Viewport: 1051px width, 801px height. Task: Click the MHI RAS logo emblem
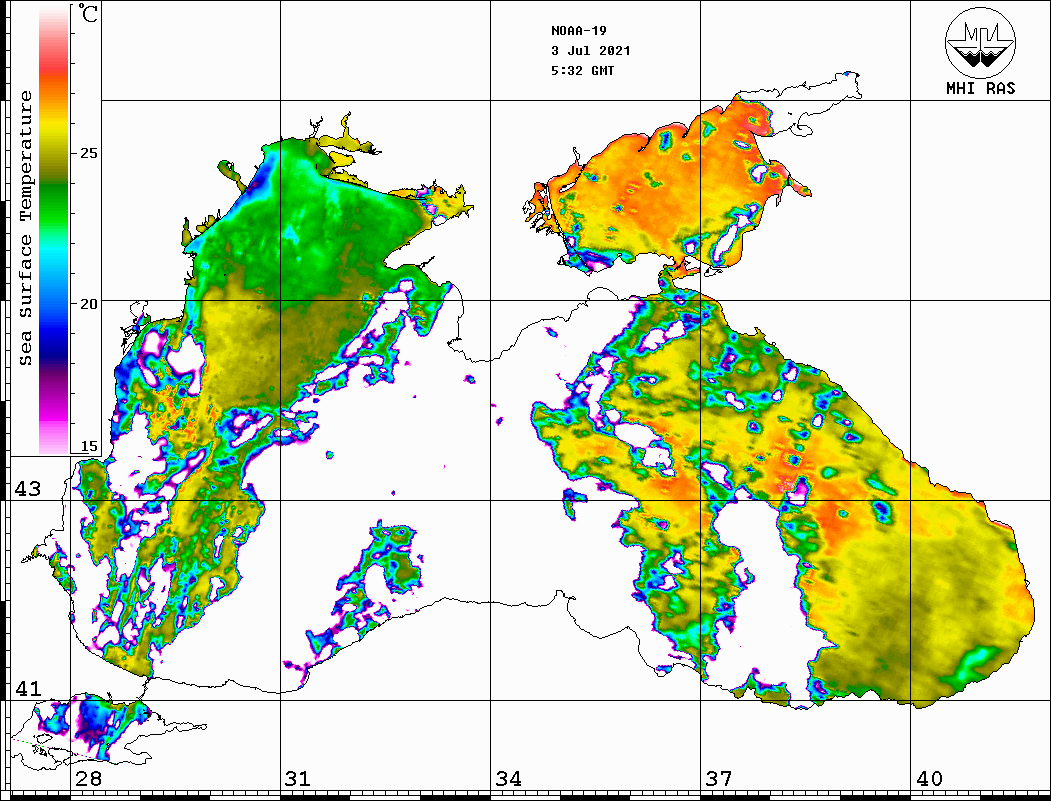pyautogui.click(x=980, y=42)
